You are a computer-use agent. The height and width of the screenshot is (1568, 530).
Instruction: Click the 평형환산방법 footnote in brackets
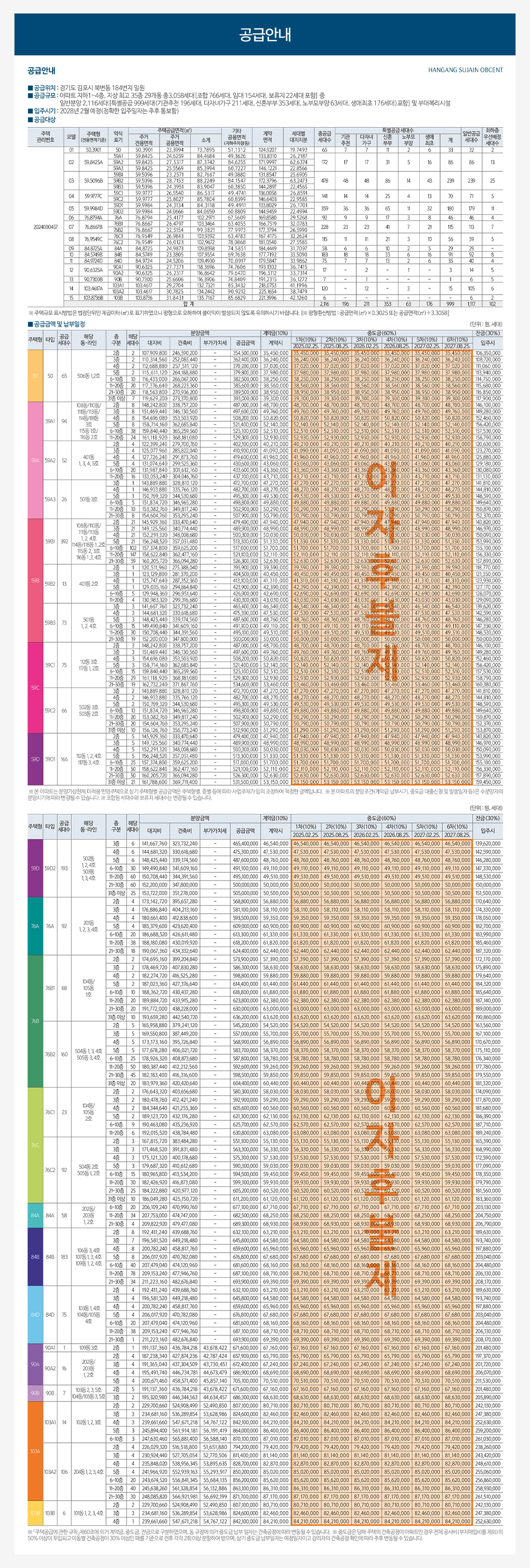pos(376,313)
